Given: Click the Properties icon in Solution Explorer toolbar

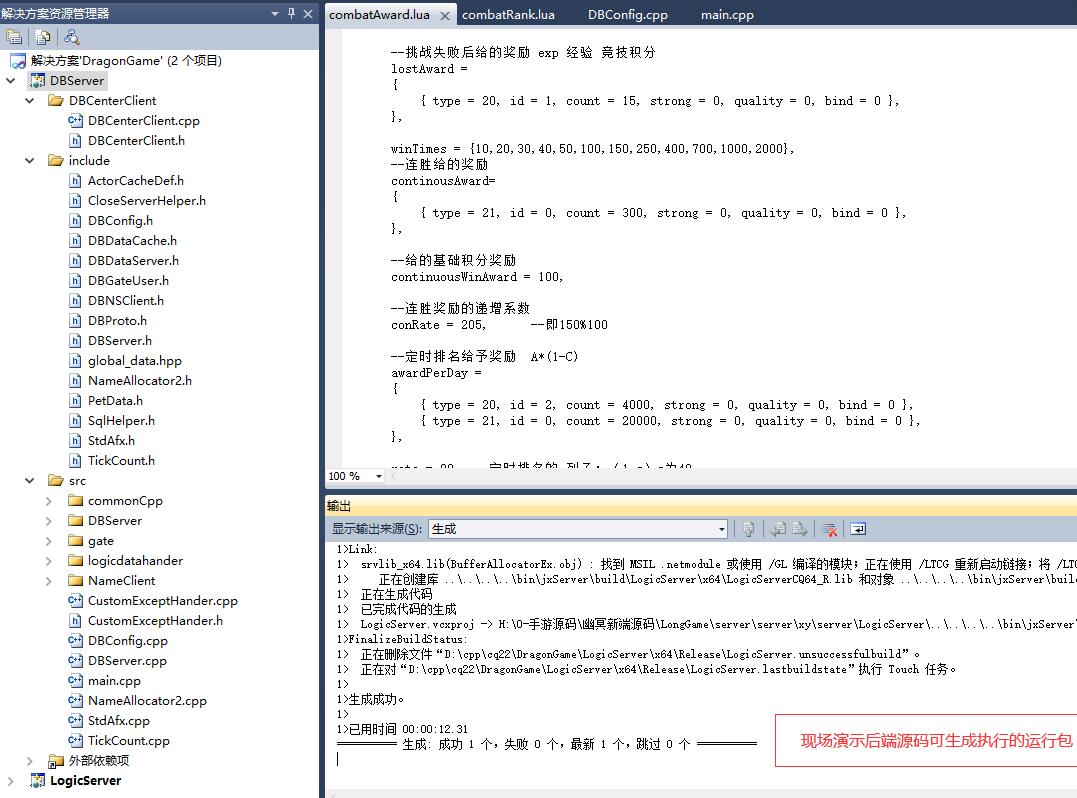Looking at the screenshot, I should [14, 37].
